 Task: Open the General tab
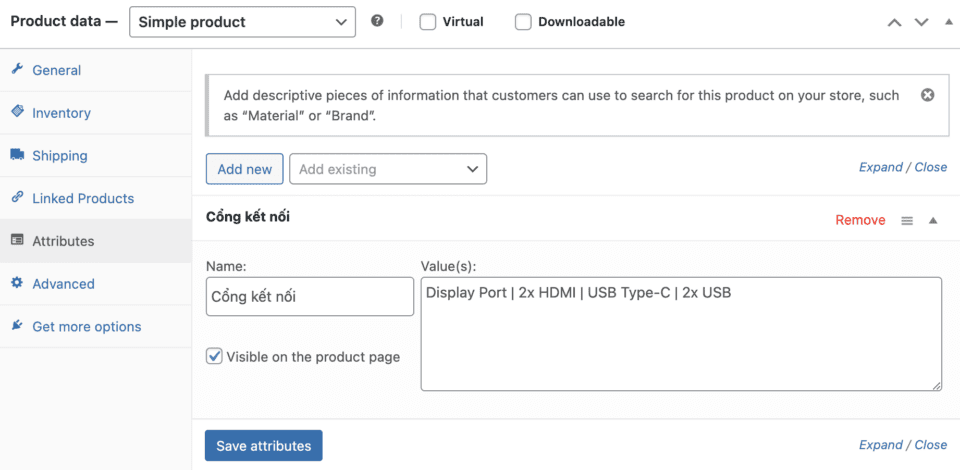96,70
